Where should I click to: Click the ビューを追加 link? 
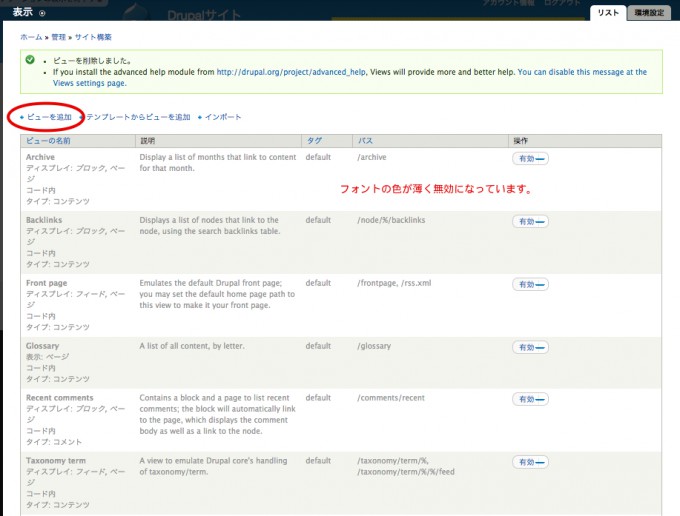pos(48,117)
